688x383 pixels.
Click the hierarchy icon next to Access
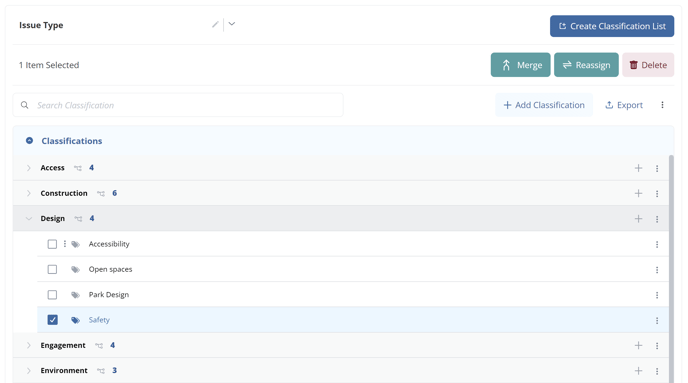78,168
